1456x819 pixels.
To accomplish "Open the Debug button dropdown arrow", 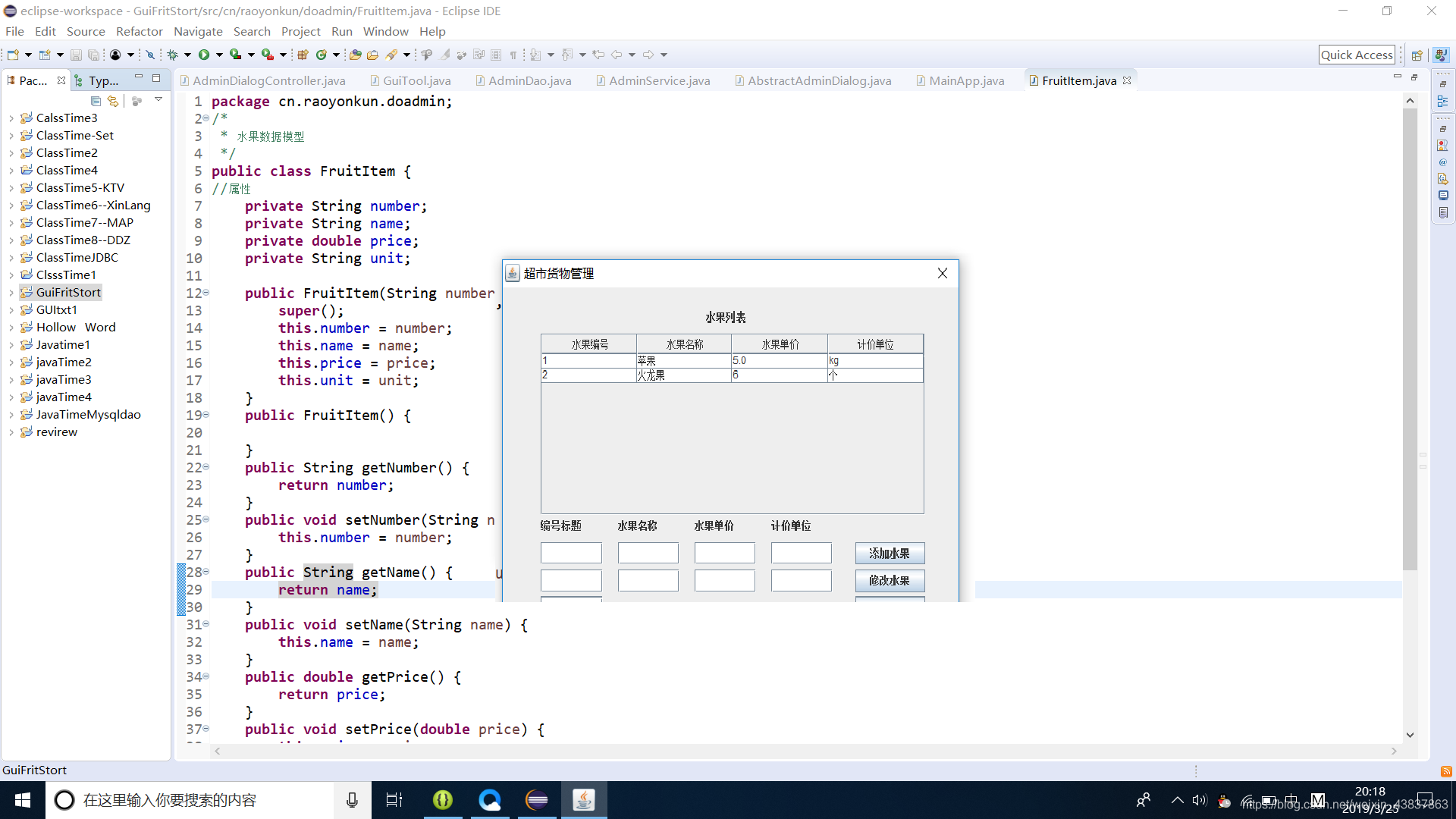I will click(x=187, y=55).
